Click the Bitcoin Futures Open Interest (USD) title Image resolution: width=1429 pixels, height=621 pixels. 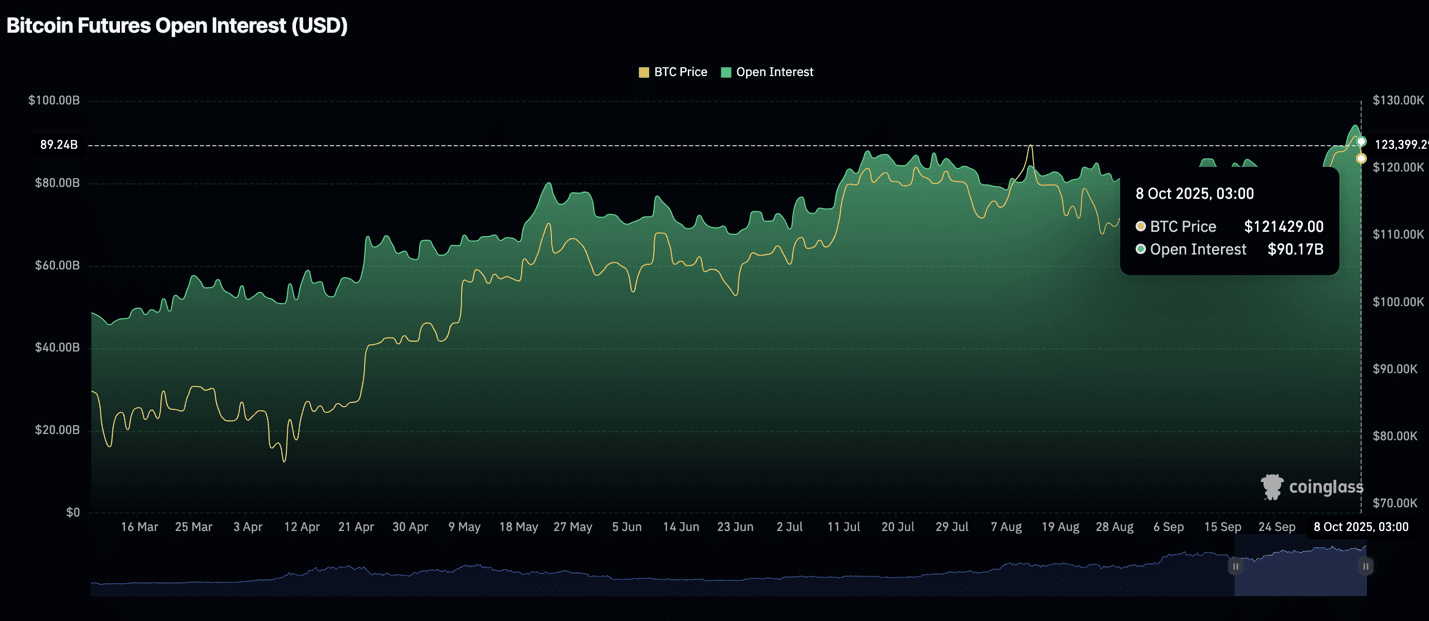pos(177,27)
